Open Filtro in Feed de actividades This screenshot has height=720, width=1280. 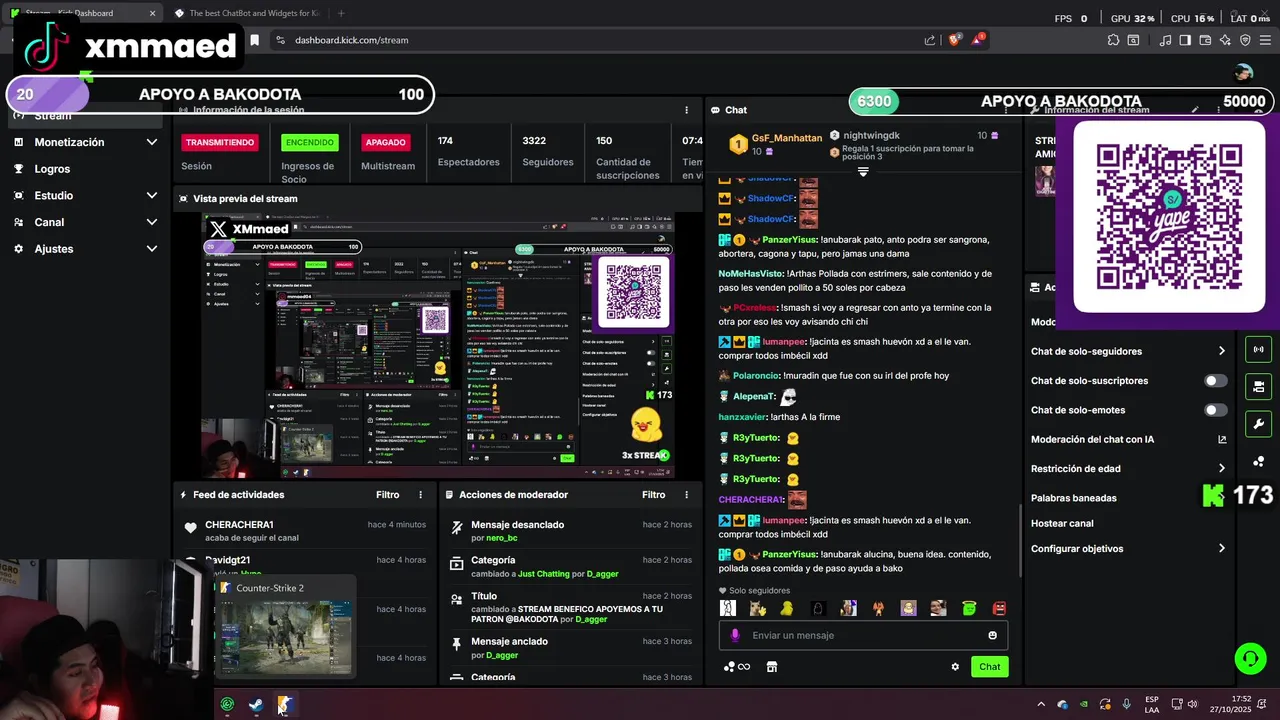pyautogui.click(x=387, y=495)
